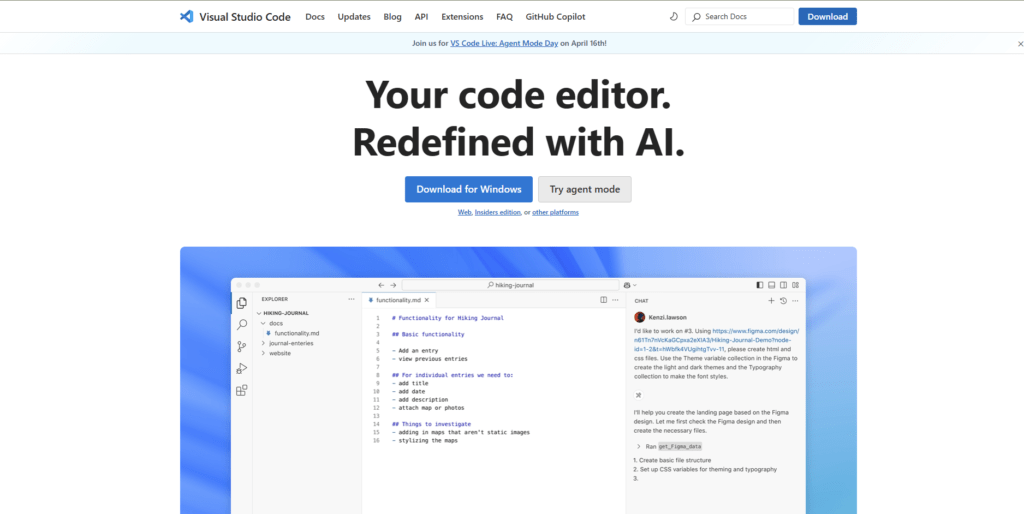Open Source Control in activity bar
This screenshot has width=1024, height=514.
click(241, 347)
